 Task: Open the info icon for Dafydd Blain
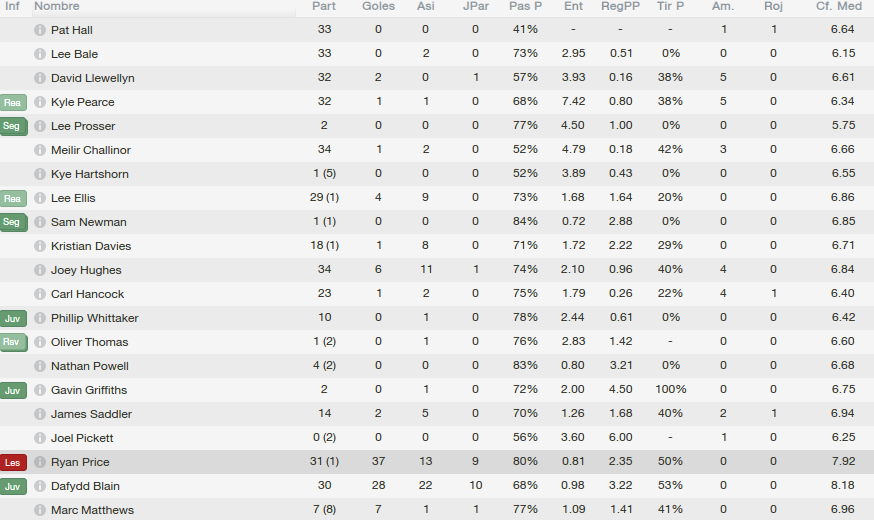point(40,486)
